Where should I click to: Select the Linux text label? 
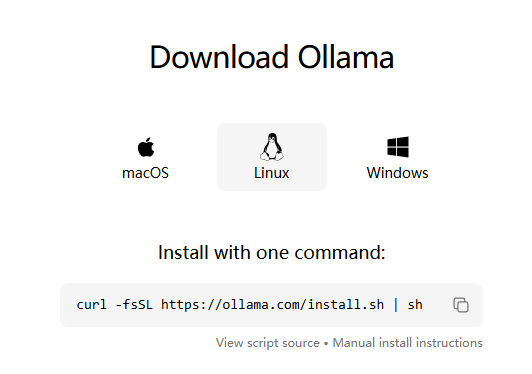[272, 173]
